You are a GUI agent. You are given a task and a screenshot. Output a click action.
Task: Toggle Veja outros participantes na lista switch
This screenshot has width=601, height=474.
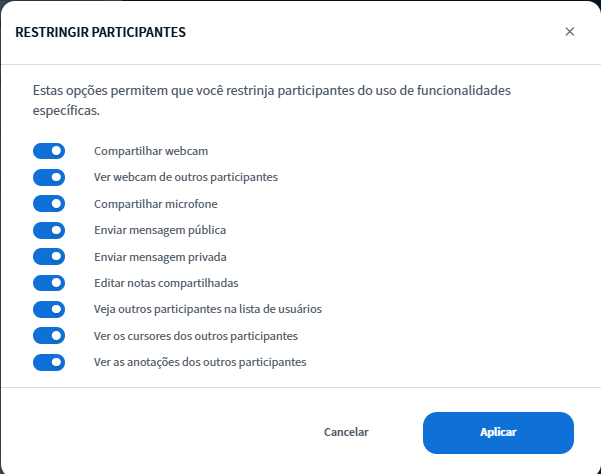pos(49,309)
